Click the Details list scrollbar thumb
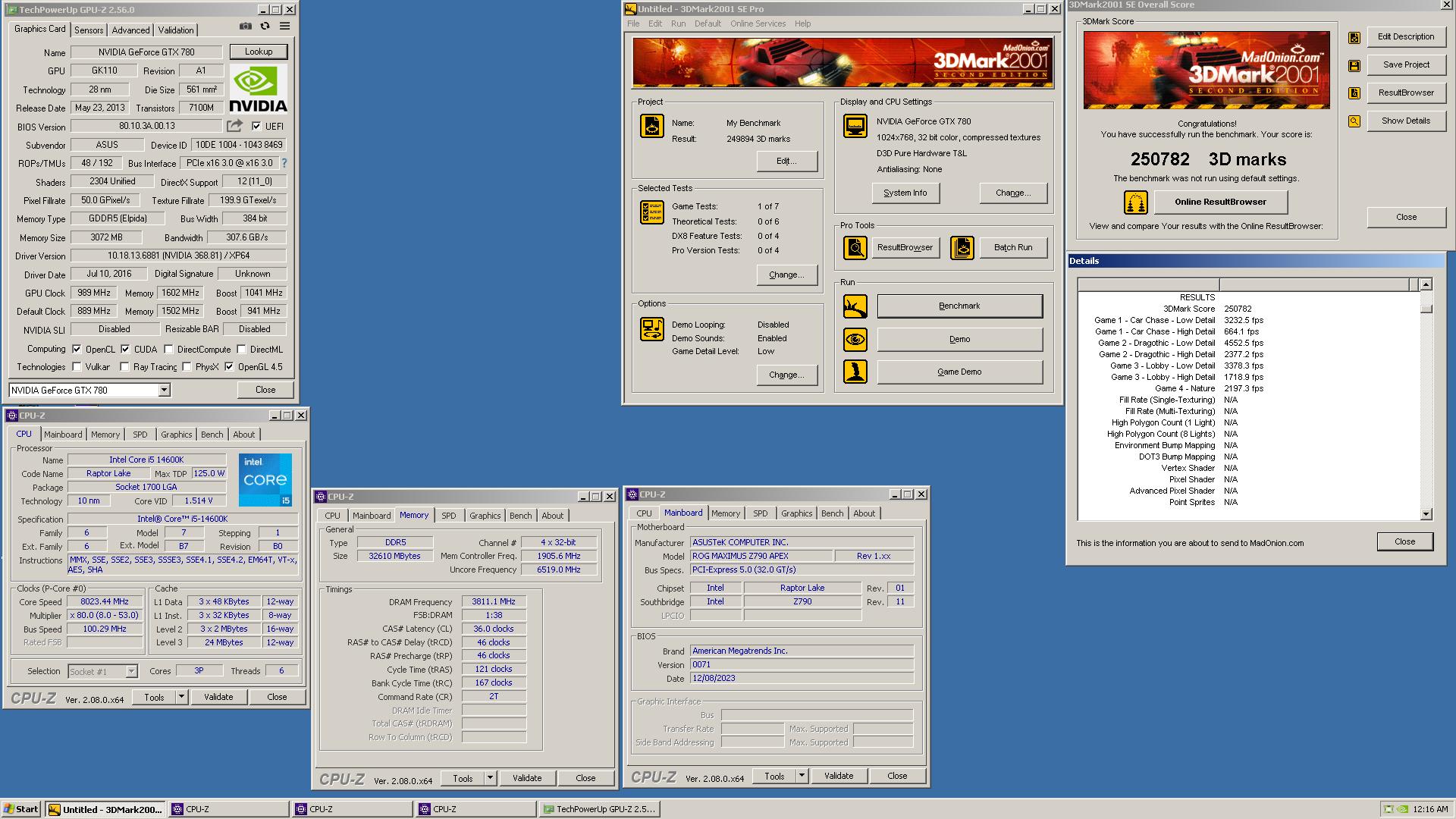The height and width of the screenshot is (819, 1456). pos(1426,309)
